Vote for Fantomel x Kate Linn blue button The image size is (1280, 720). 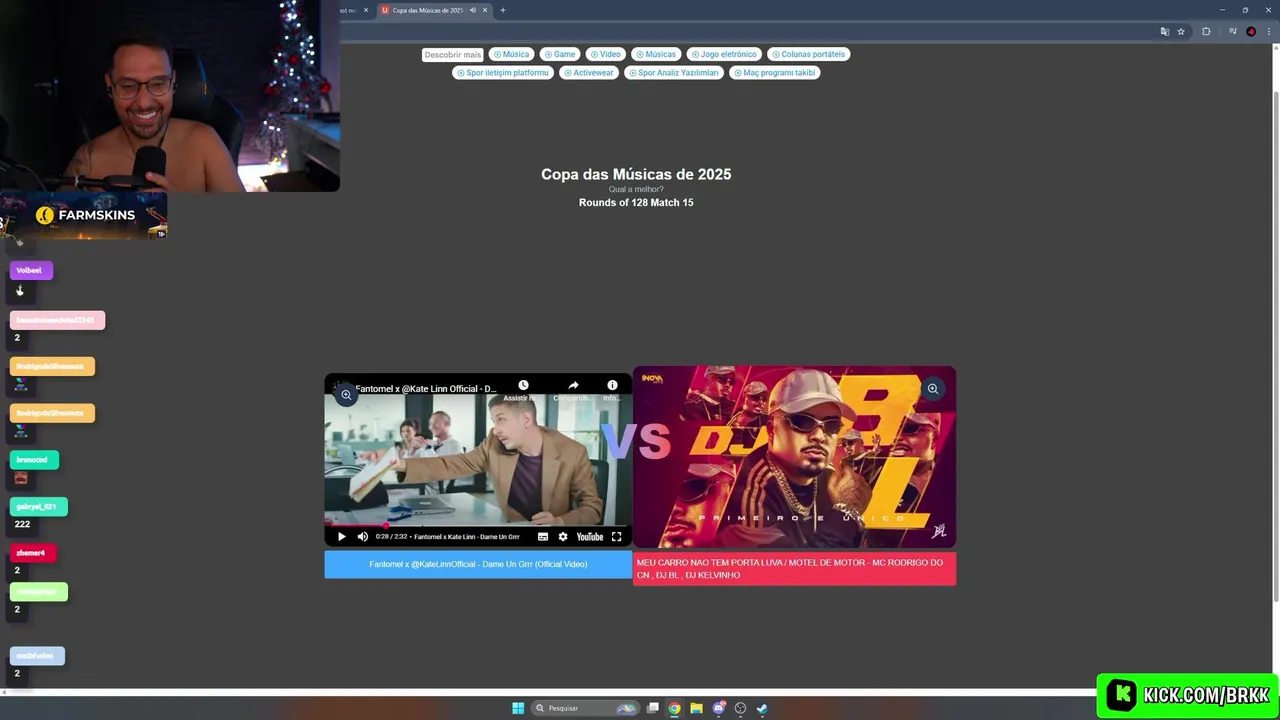(478, 564)
